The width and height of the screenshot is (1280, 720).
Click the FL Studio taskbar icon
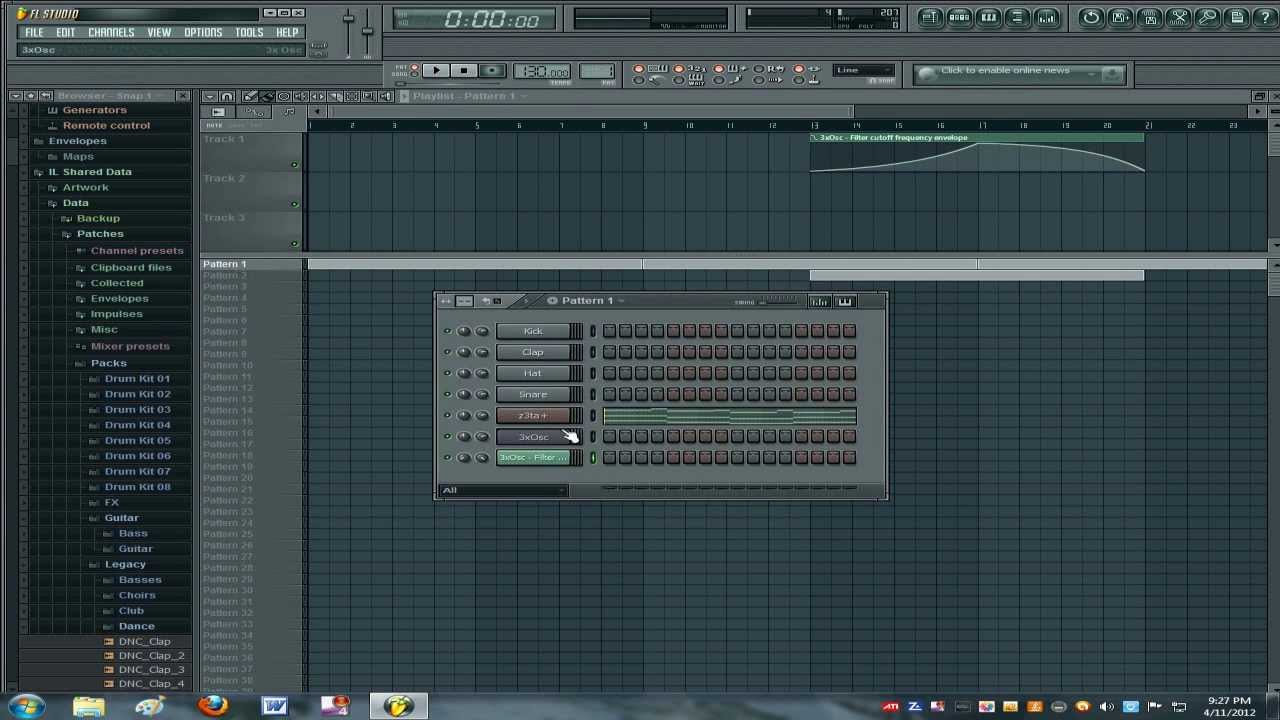[x=398, y=706]
